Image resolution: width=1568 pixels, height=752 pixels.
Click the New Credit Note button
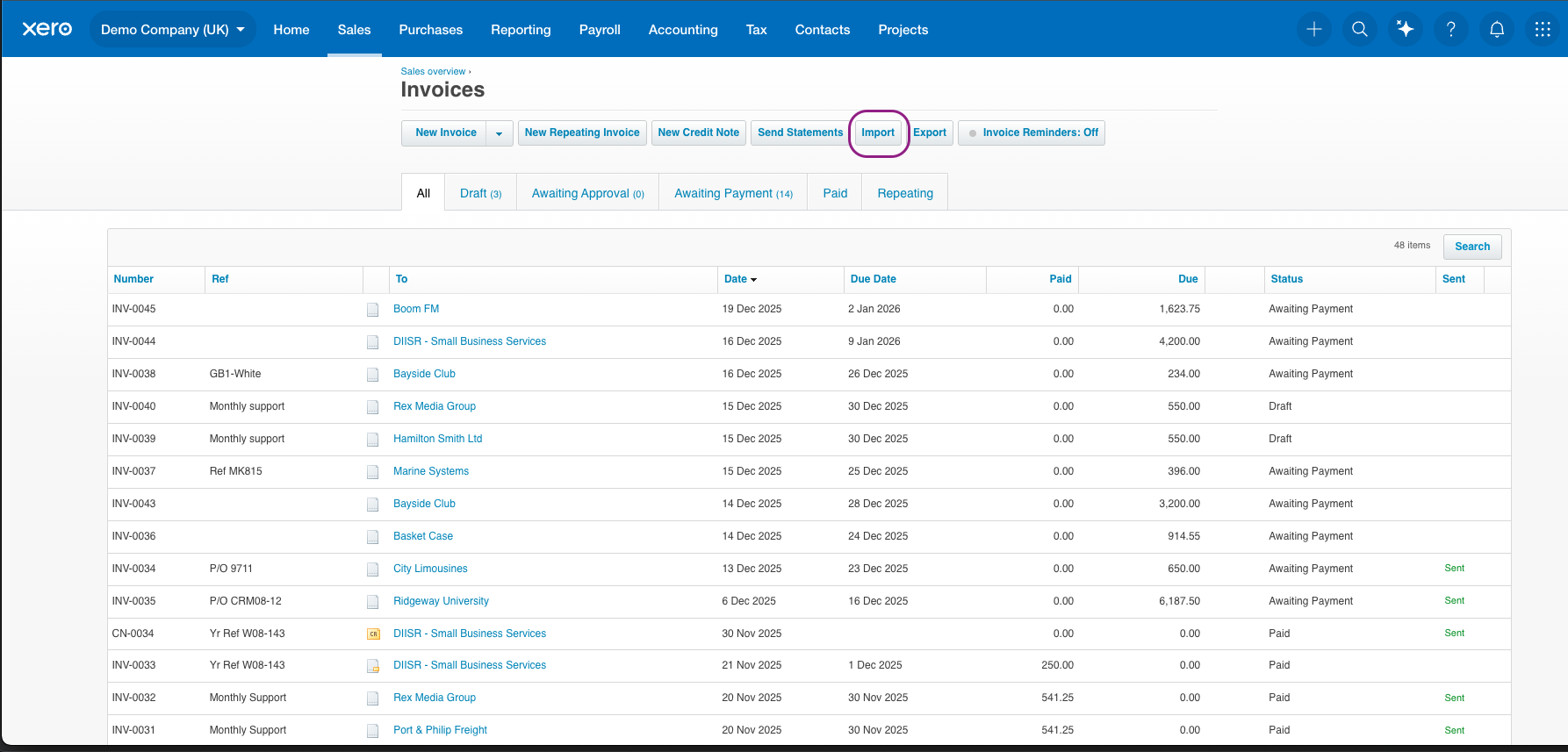[699, 132]
